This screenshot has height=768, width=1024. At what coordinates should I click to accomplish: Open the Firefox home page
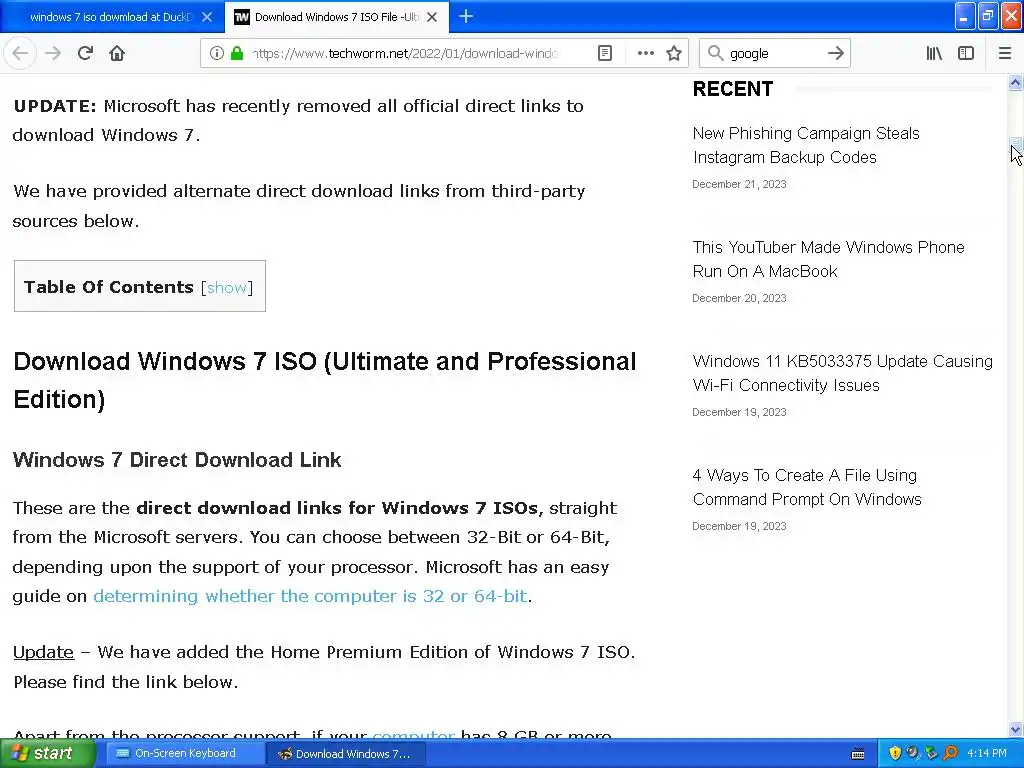[x=117, y=53]
